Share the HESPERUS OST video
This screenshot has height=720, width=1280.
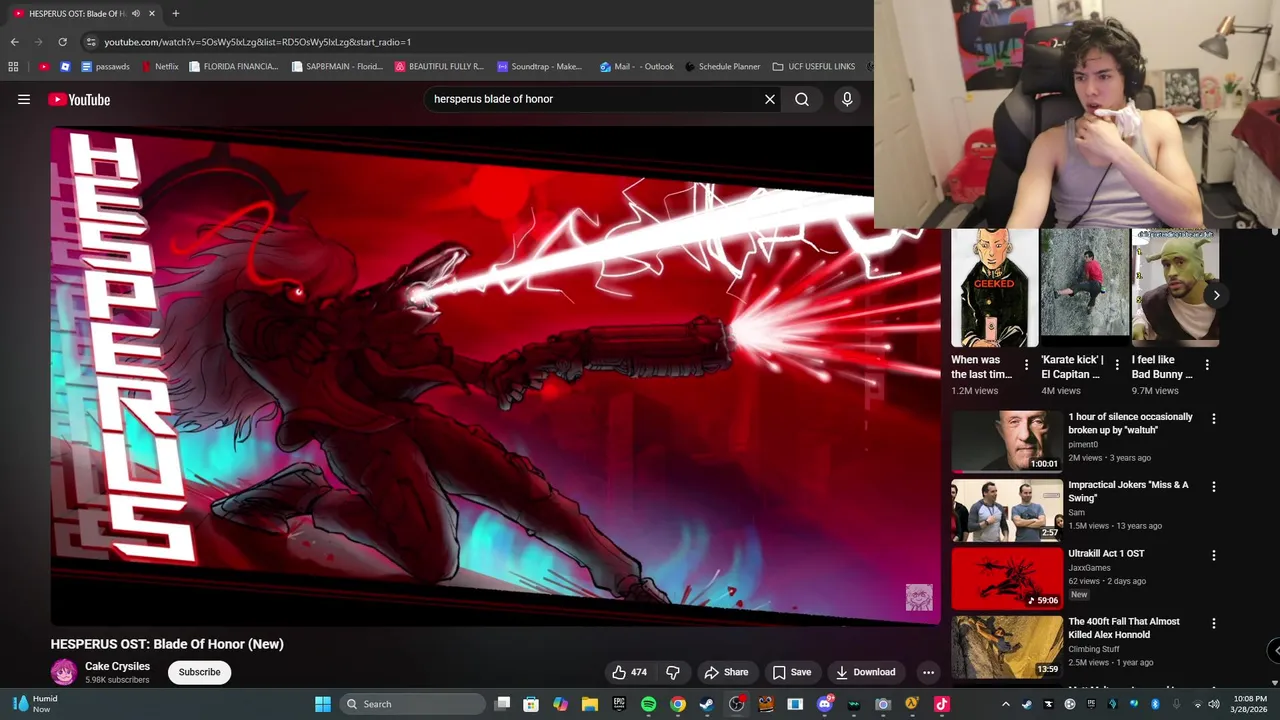(x=726, y=672)
